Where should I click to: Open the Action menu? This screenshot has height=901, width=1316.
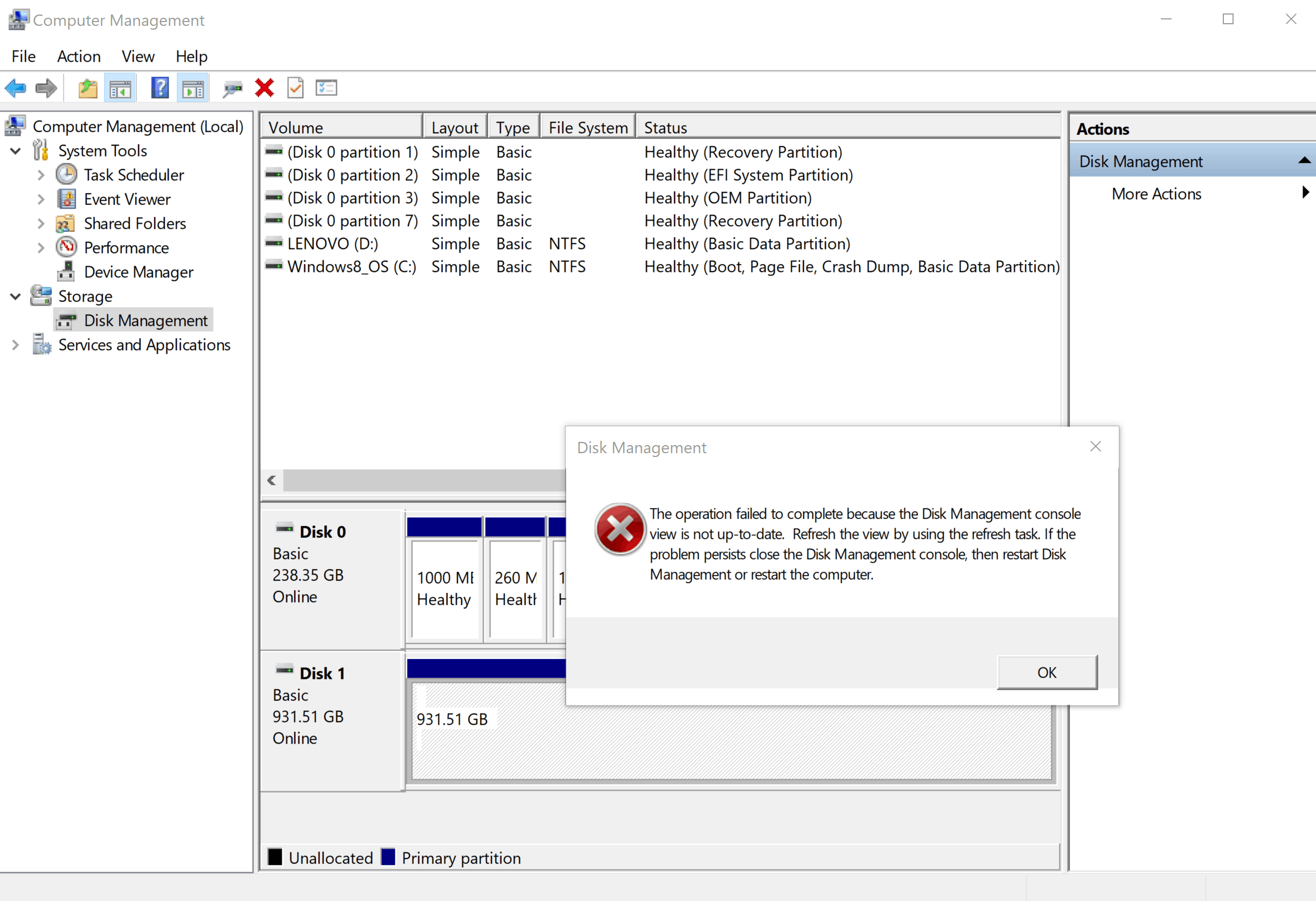(79, 57)
